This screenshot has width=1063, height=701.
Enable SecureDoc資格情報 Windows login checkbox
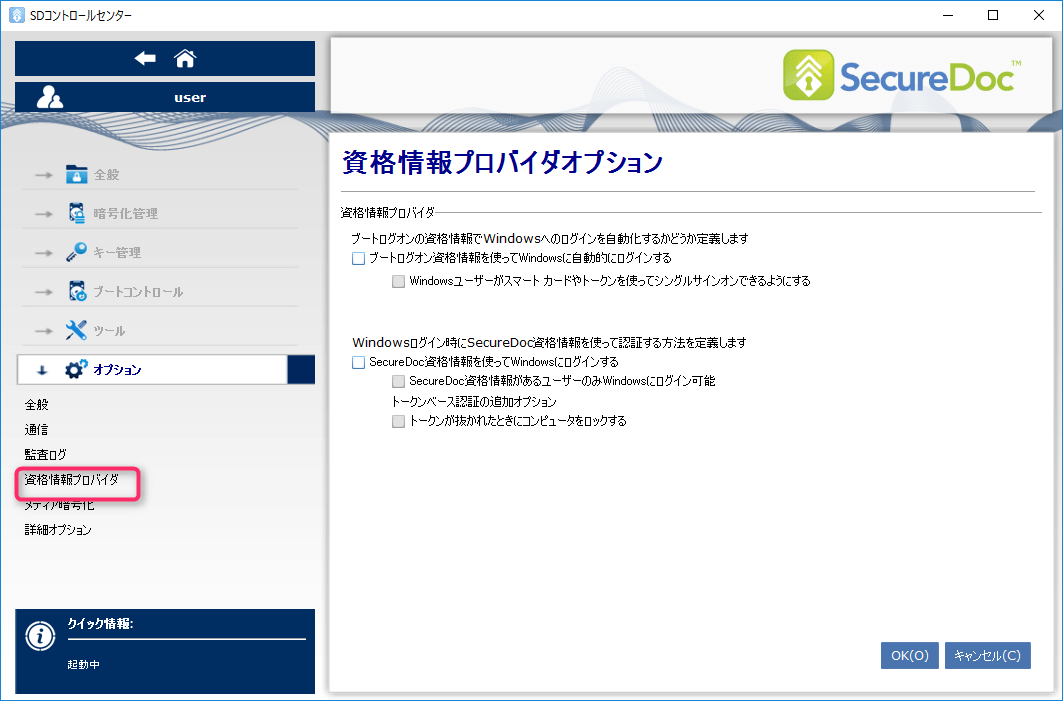359,362
